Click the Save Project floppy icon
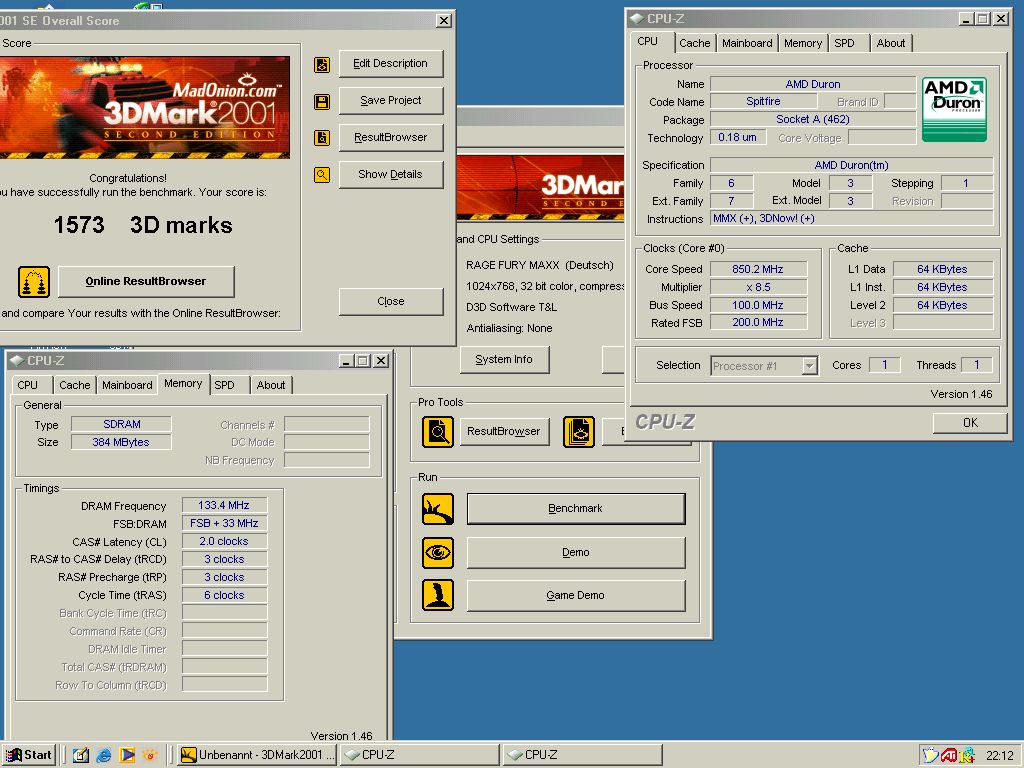Viewport: 1024px width, 768px height. [x=322, y=101]
